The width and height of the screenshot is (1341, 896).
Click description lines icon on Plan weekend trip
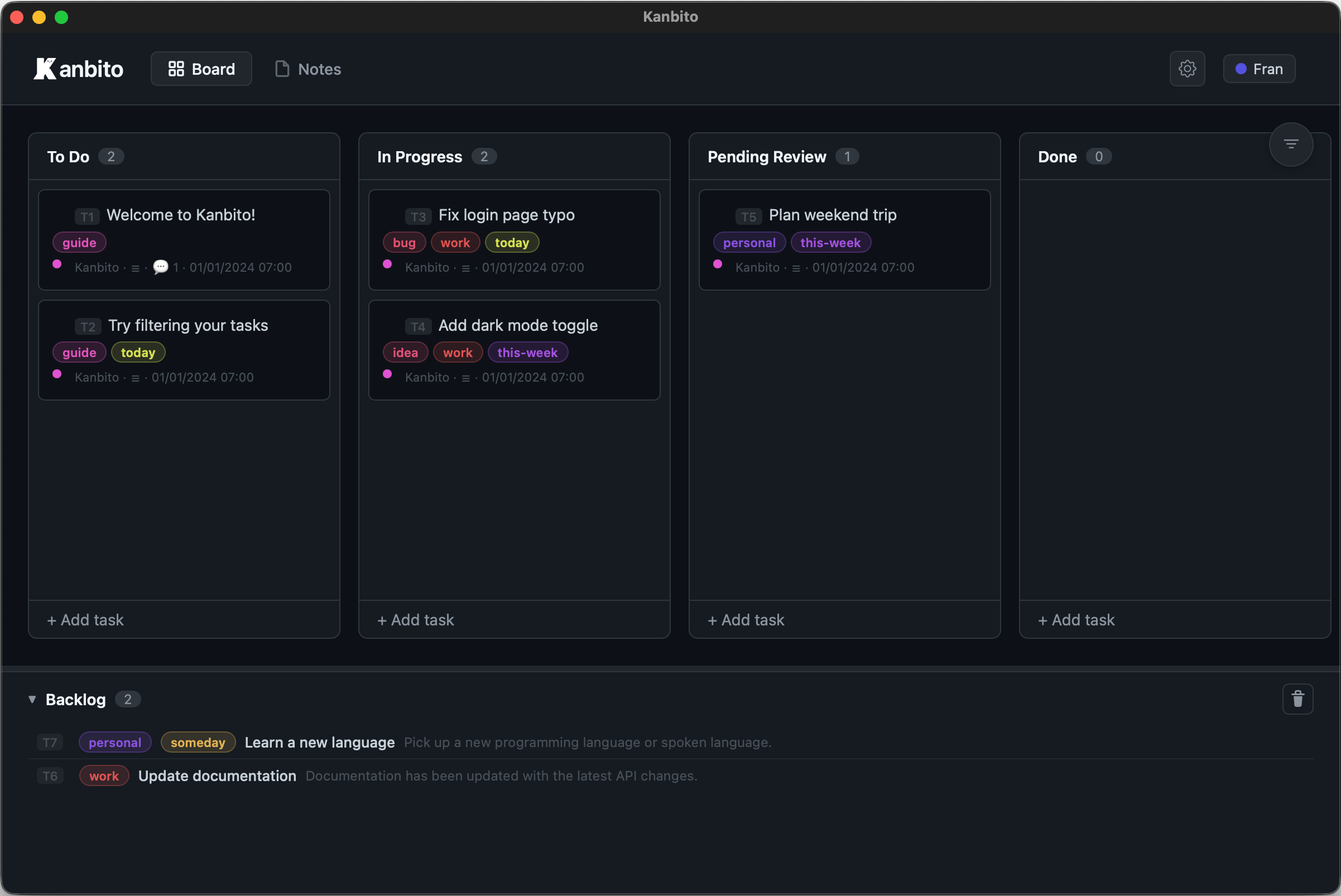(x=795, y=268)
